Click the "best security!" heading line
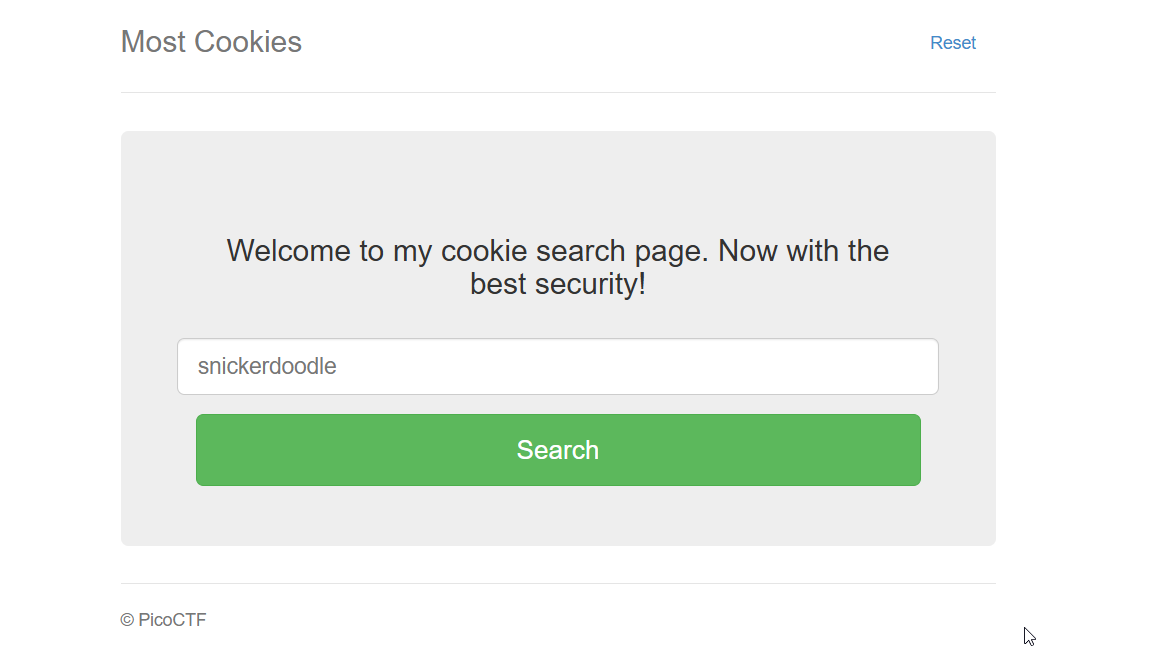Viewport: 1176px width, 650px height. pos(558,284)
